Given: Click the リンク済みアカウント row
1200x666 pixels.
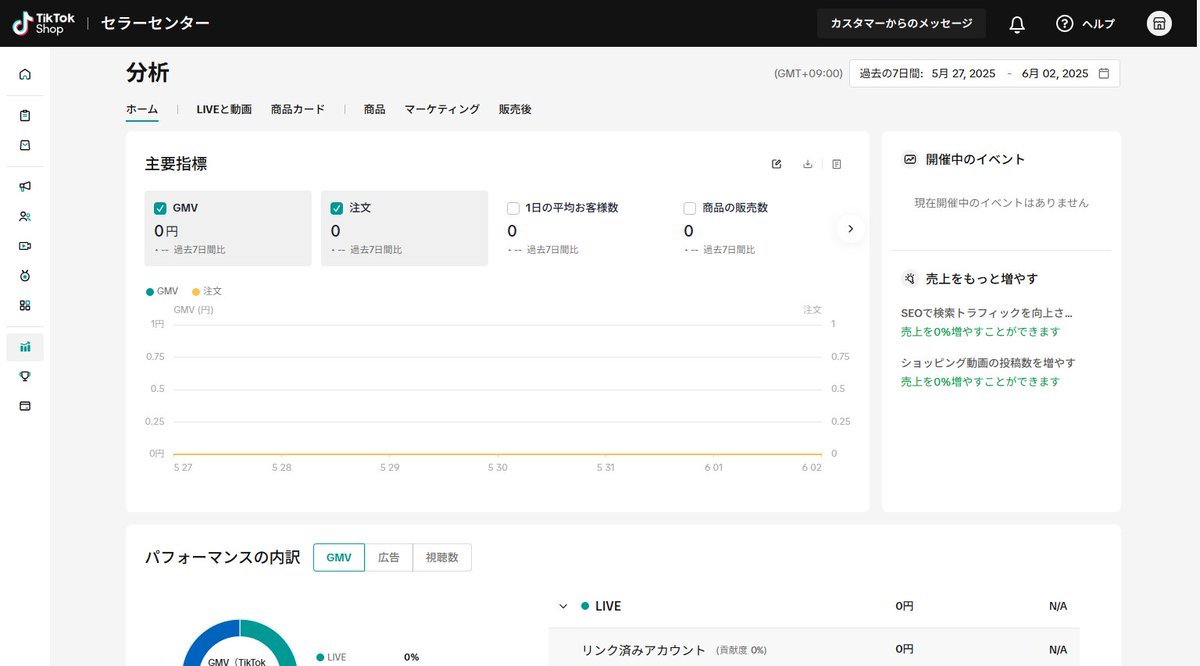Looking at the screenshot, I should tap(814, 650).
